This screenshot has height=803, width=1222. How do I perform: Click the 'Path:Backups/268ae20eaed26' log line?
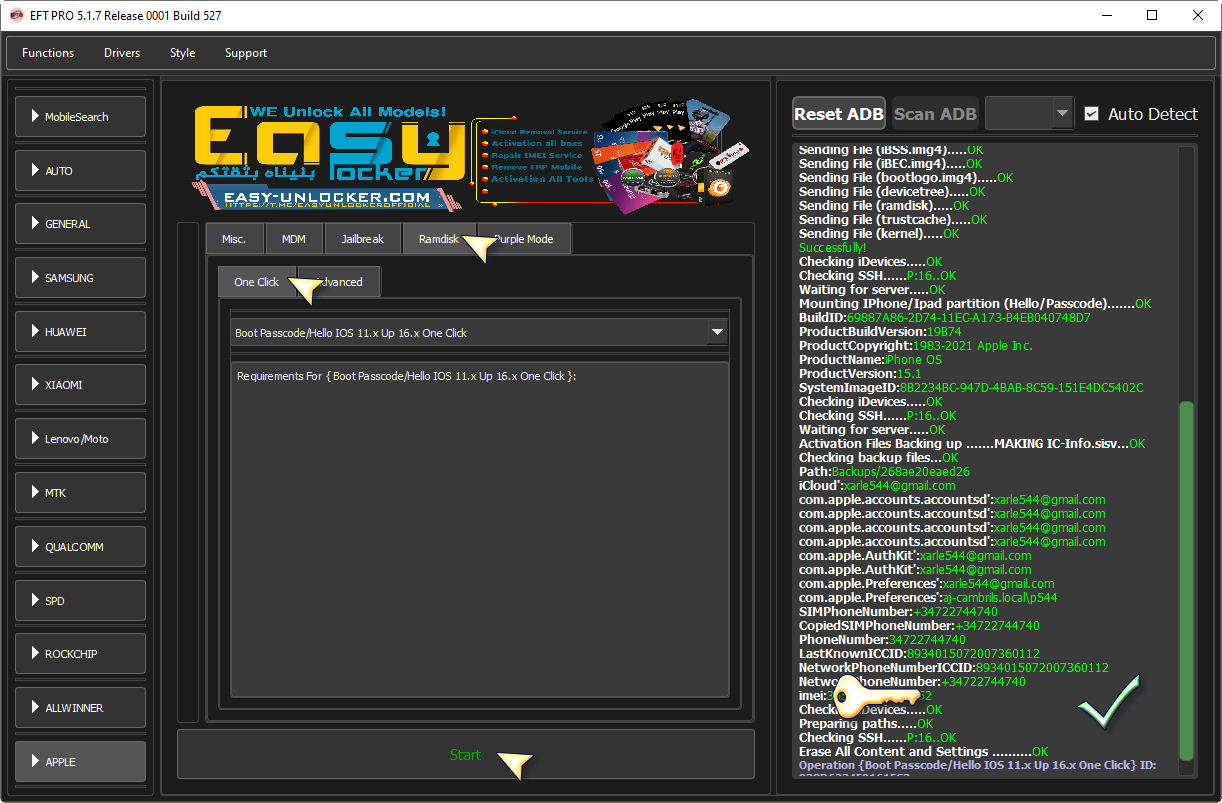click(884, 471)
